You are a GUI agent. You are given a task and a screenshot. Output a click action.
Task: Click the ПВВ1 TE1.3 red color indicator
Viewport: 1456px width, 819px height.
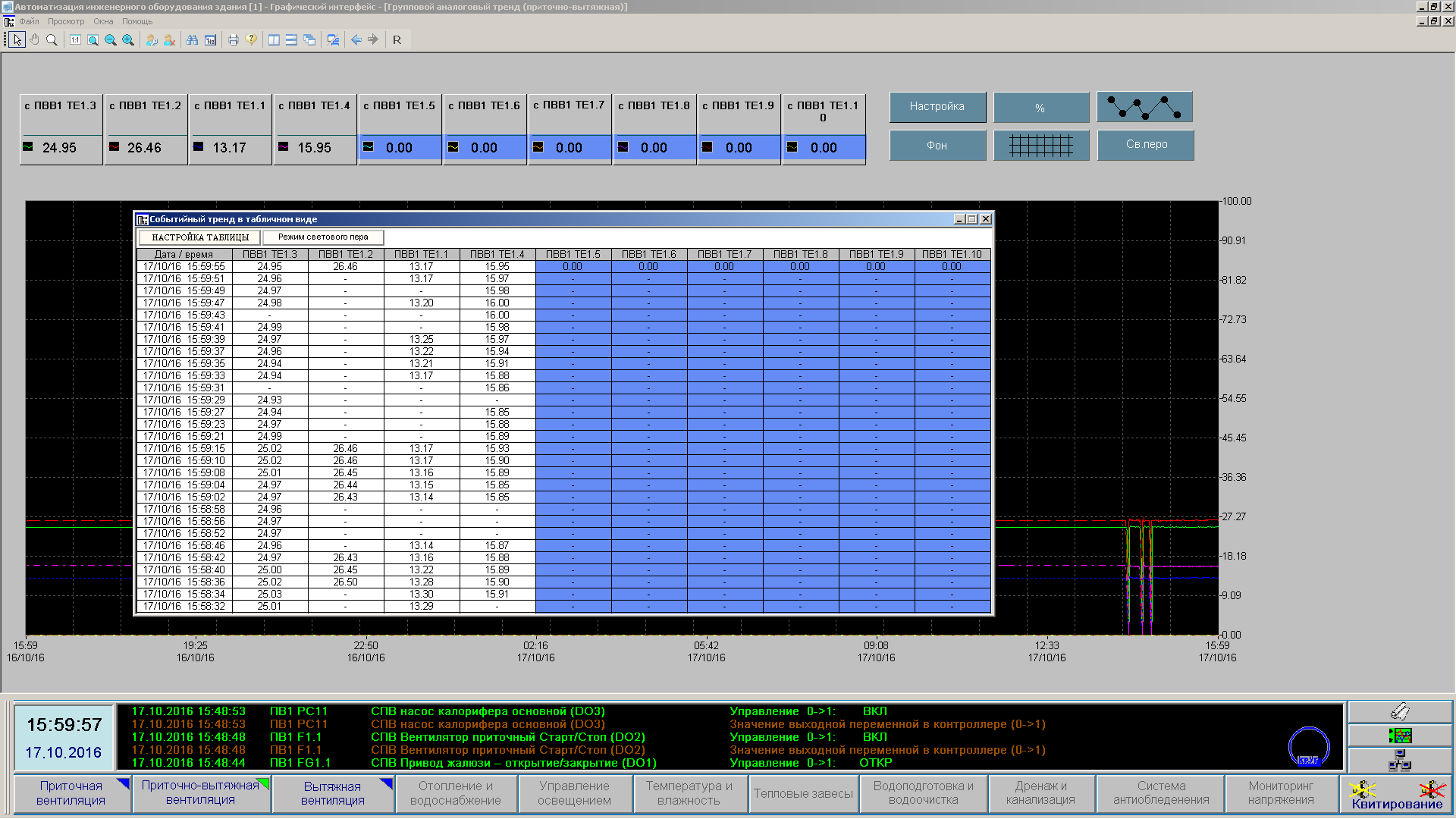click(28, 147)
